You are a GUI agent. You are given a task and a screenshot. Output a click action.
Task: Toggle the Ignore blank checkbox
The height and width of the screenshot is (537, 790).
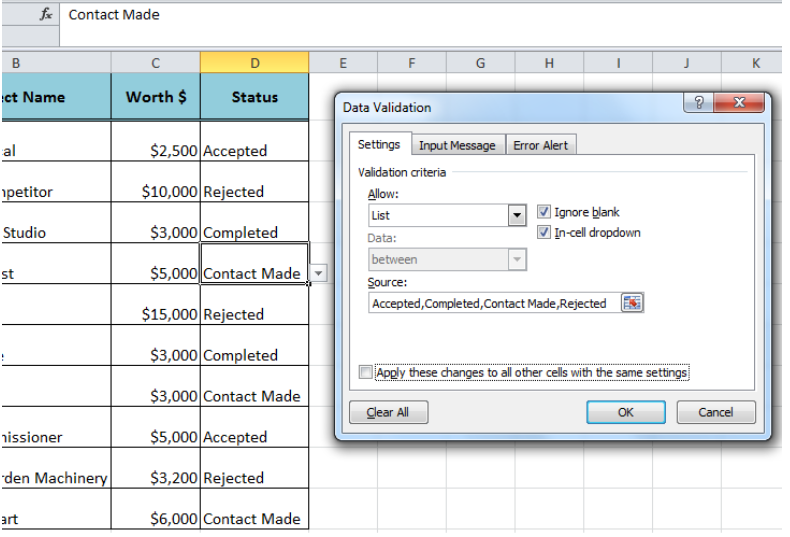pos(544,212)
